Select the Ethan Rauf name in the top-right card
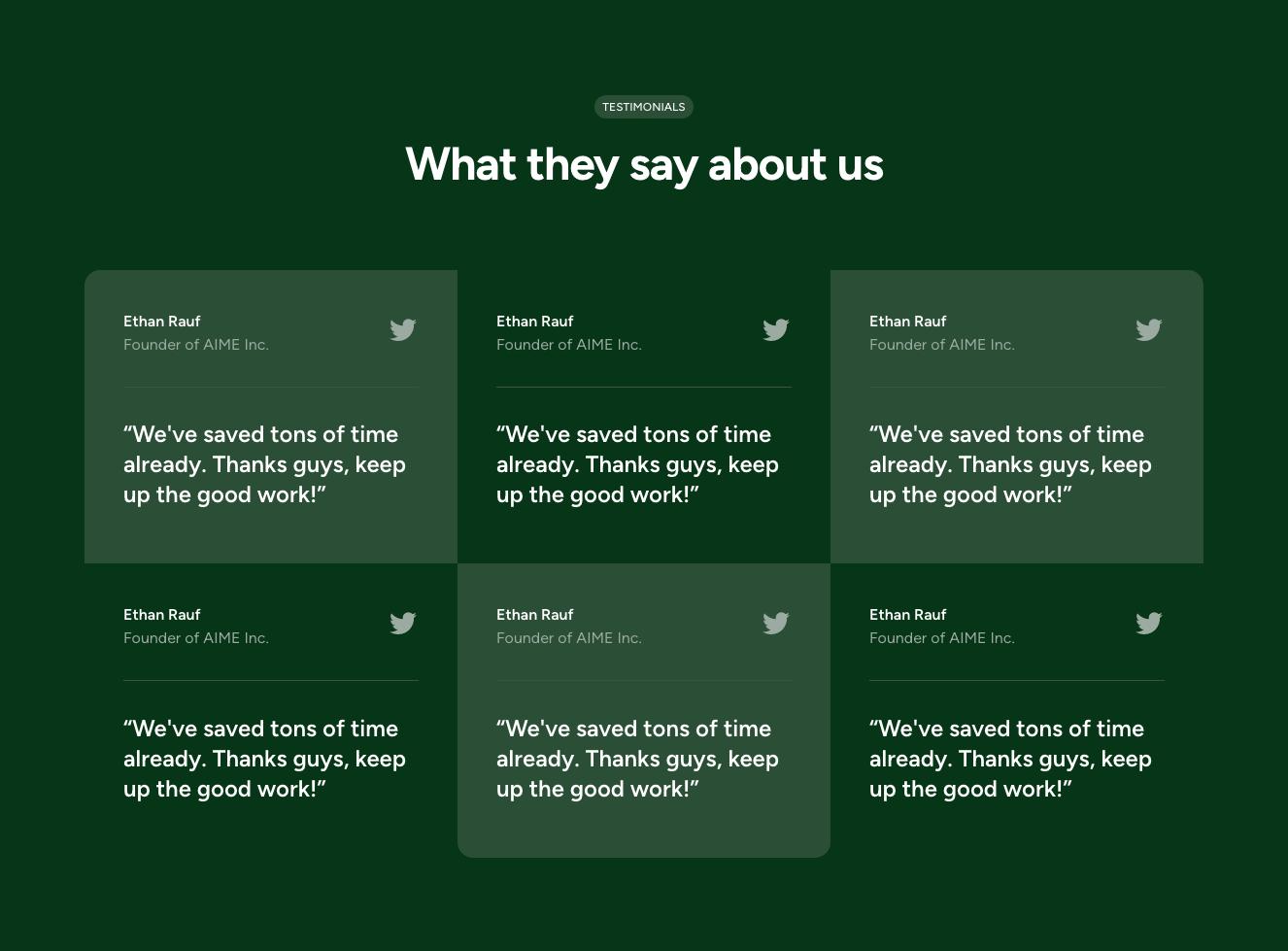The image size is (1288, 951). [908, 322]
